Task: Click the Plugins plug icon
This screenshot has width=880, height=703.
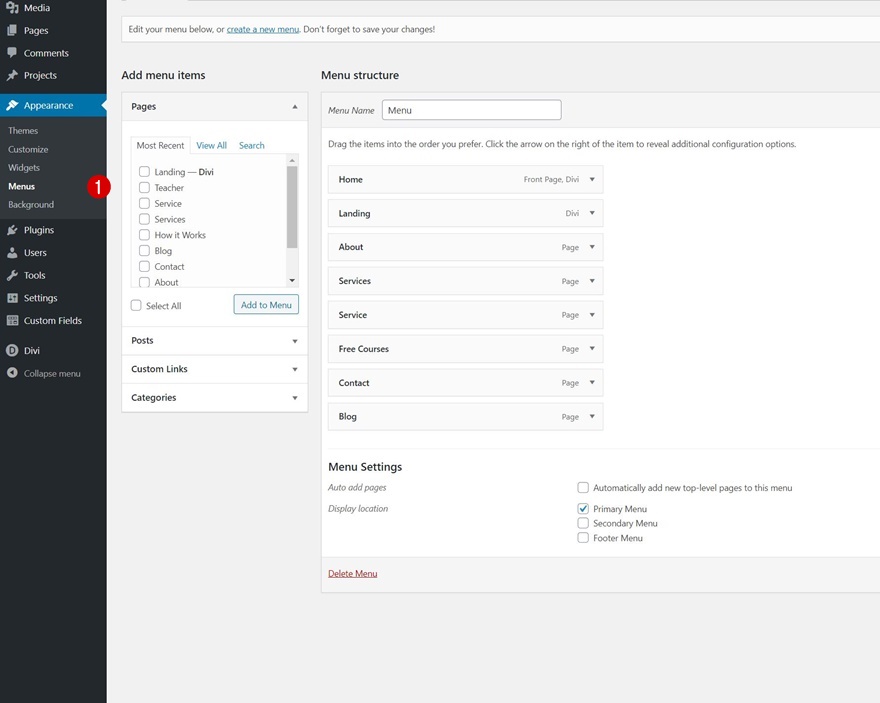Action: [13, 230]
